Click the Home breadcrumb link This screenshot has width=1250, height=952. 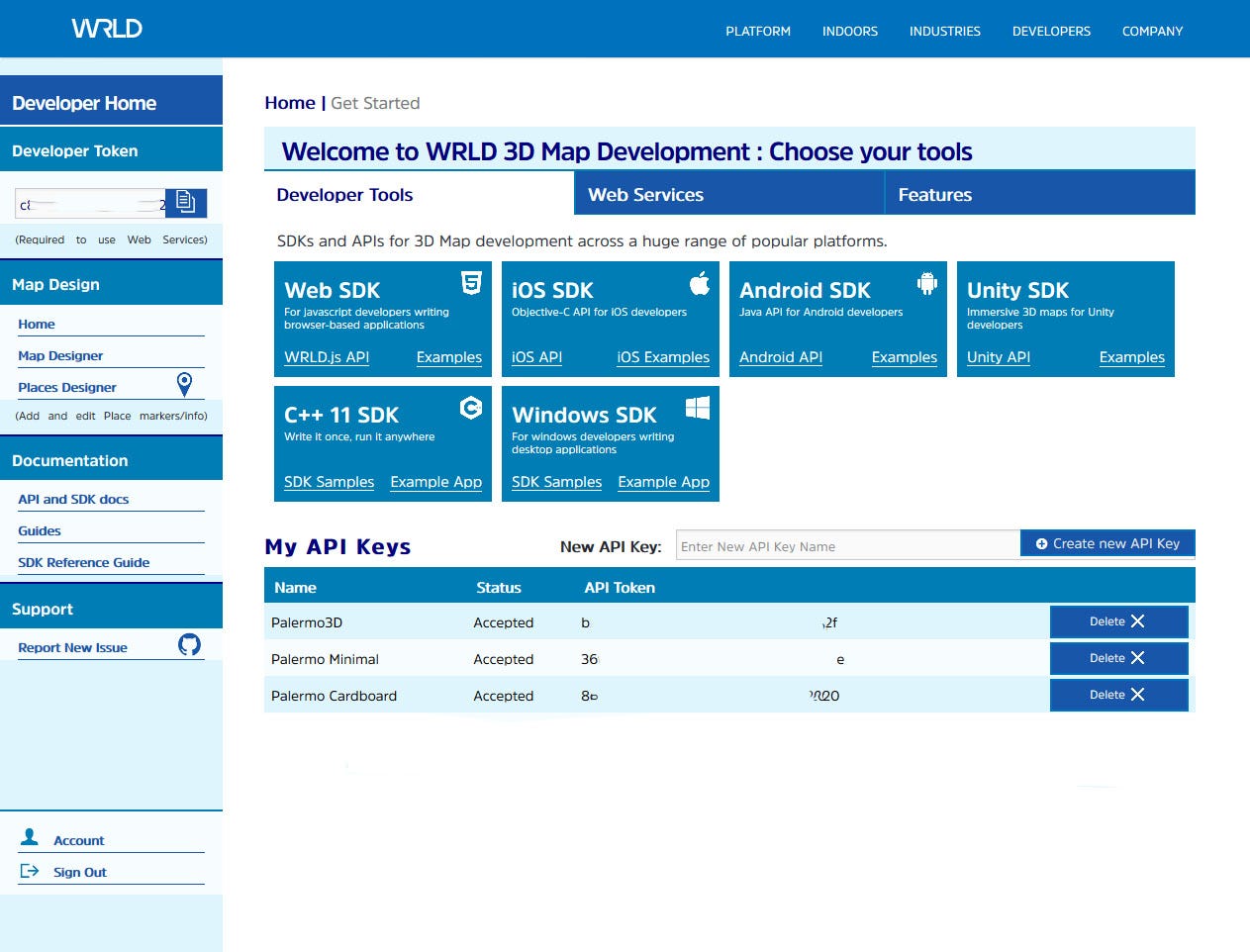(290, 103)
